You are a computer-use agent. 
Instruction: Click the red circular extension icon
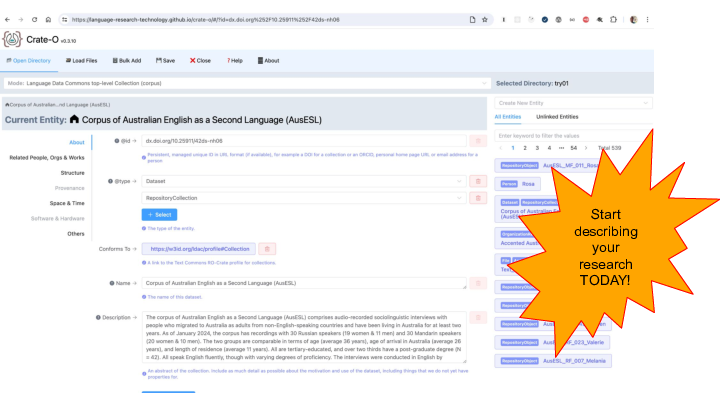tap(586, 20)
